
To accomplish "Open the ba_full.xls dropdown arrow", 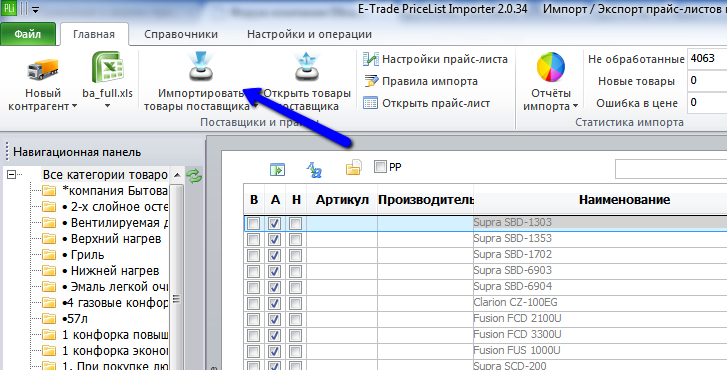I will click(107, 106).
